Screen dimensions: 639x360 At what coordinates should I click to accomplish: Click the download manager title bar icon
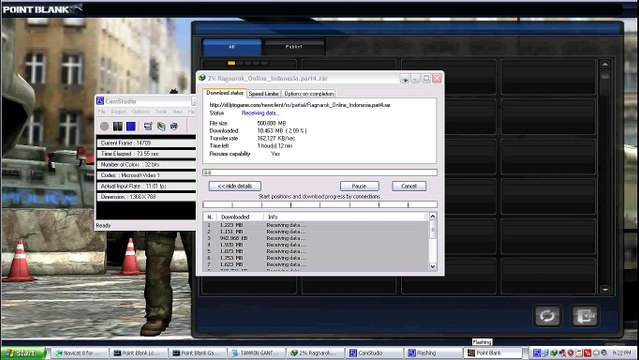[x=202, y=78]
